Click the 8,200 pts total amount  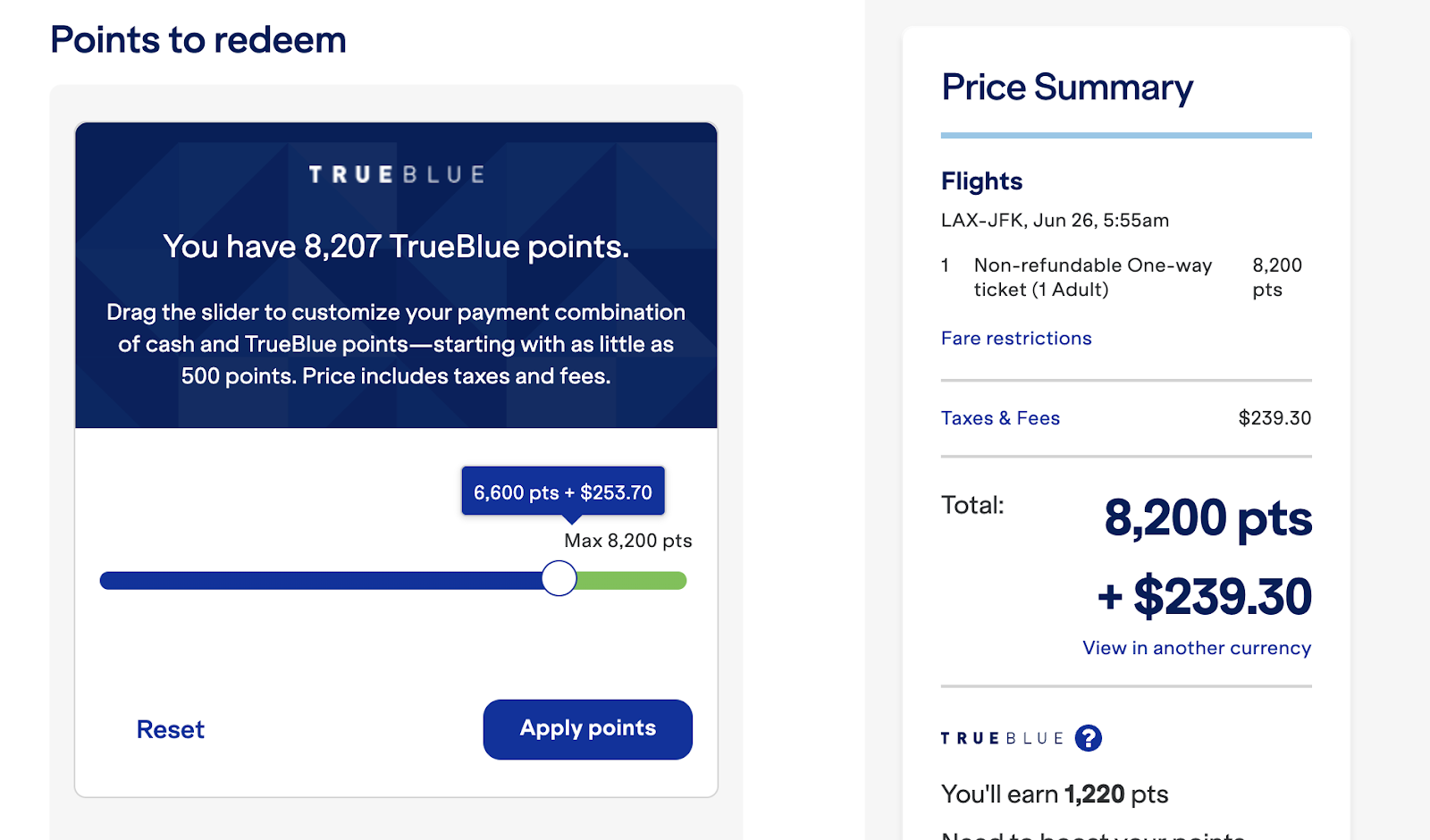click(1208, 518)
